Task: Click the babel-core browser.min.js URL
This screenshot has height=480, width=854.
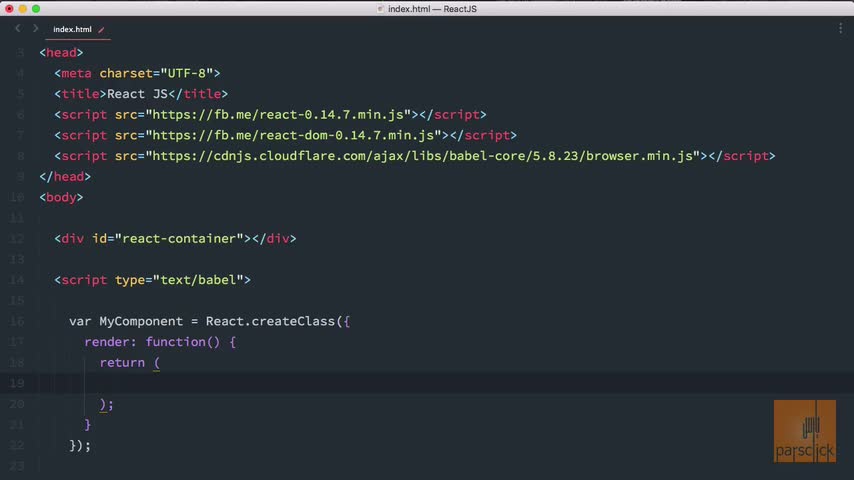Action: (x=422, y=156)
